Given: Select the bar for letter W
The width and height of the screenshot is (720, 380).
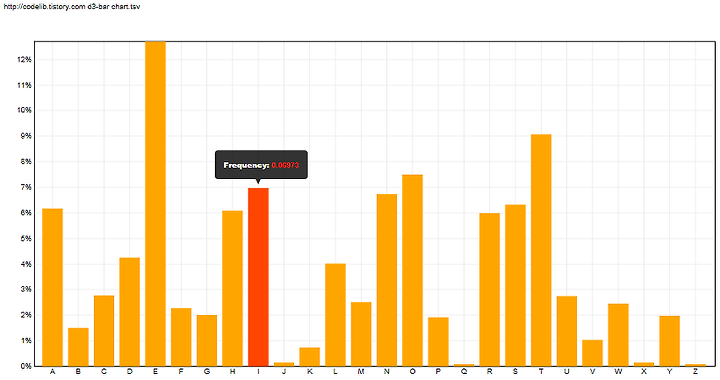Looking at the screenshot, I should [618, 335].
